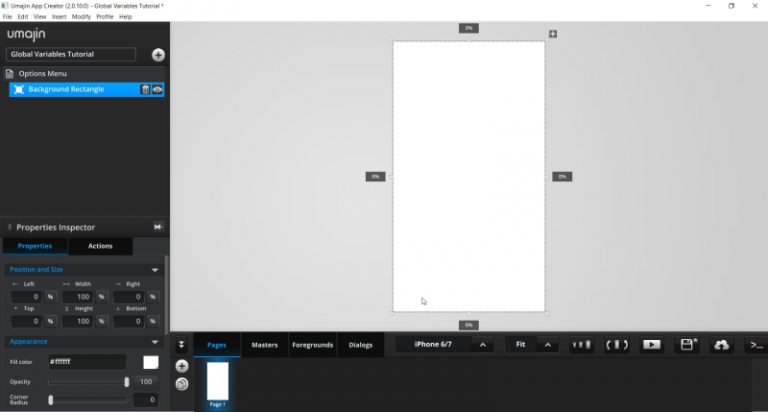
Task: Collapse the Position and Size section
Action: [x=155, y=270]
